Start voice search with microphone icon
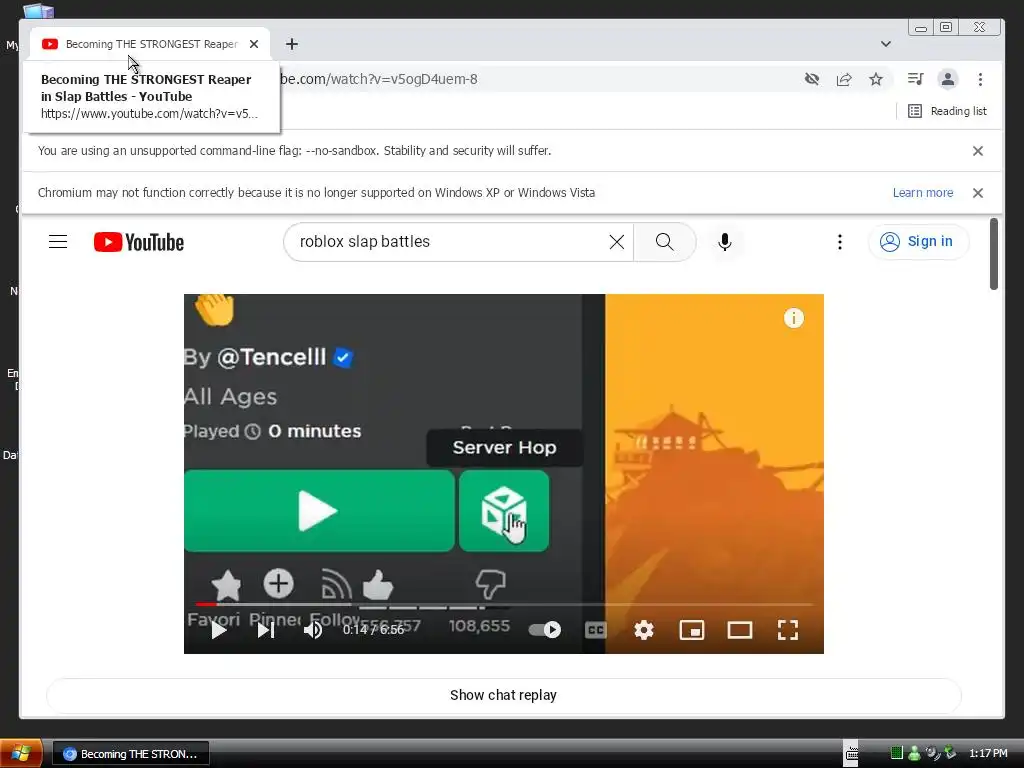Viewport: 1024px width, 768px height. (x=724, y=242)
